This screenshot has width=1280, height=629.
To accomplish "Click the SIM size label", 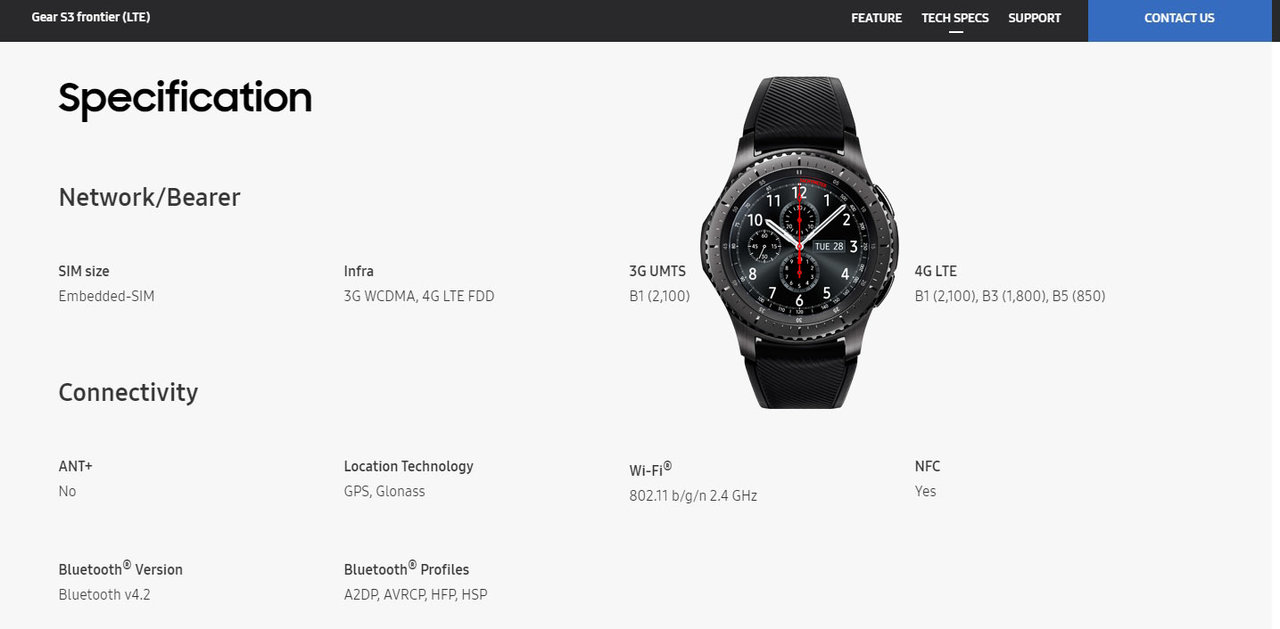I will tap(84, 271).
